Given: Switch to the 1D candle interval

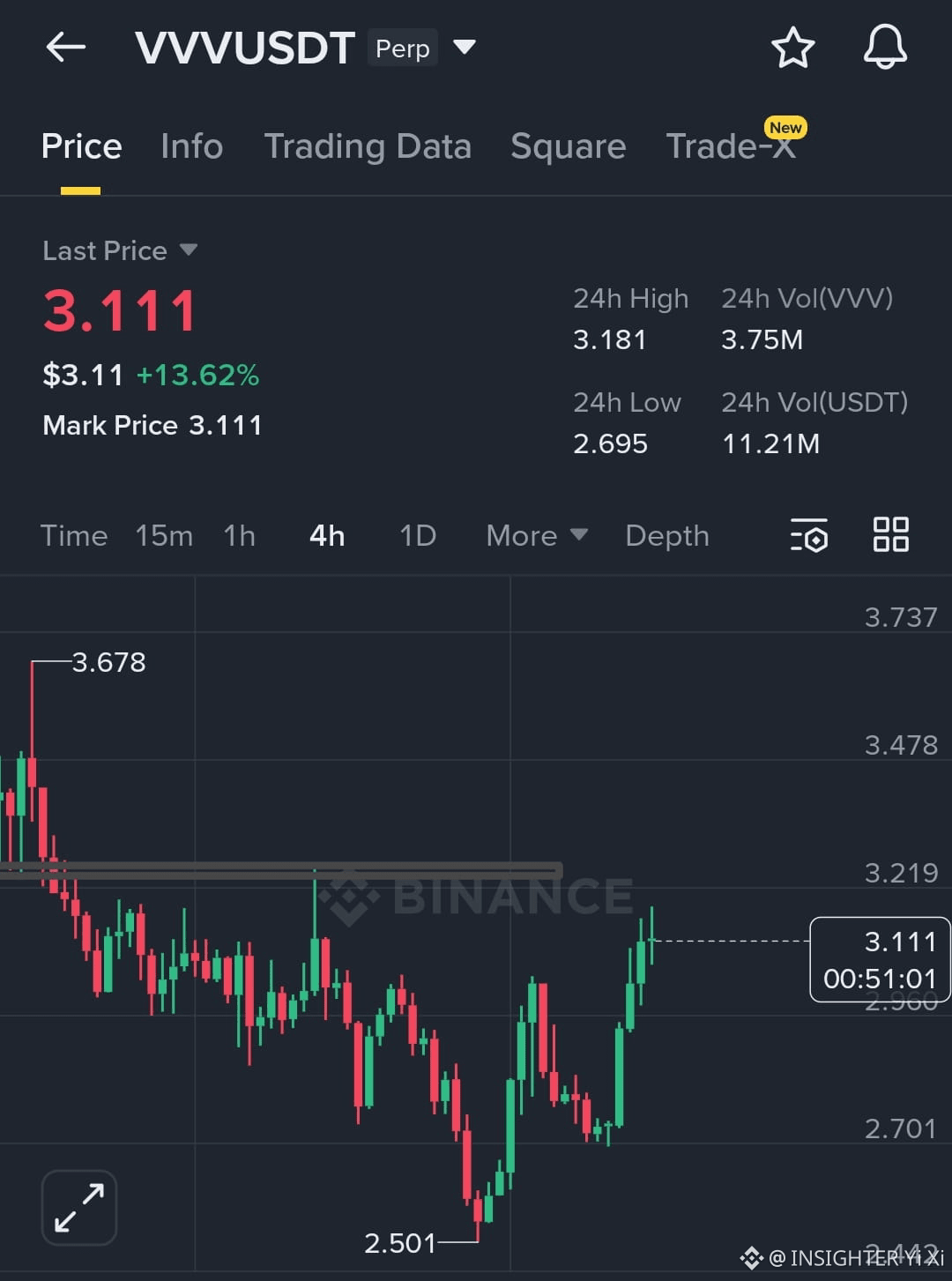Looking at the screenshot, I should pos(416,535).
